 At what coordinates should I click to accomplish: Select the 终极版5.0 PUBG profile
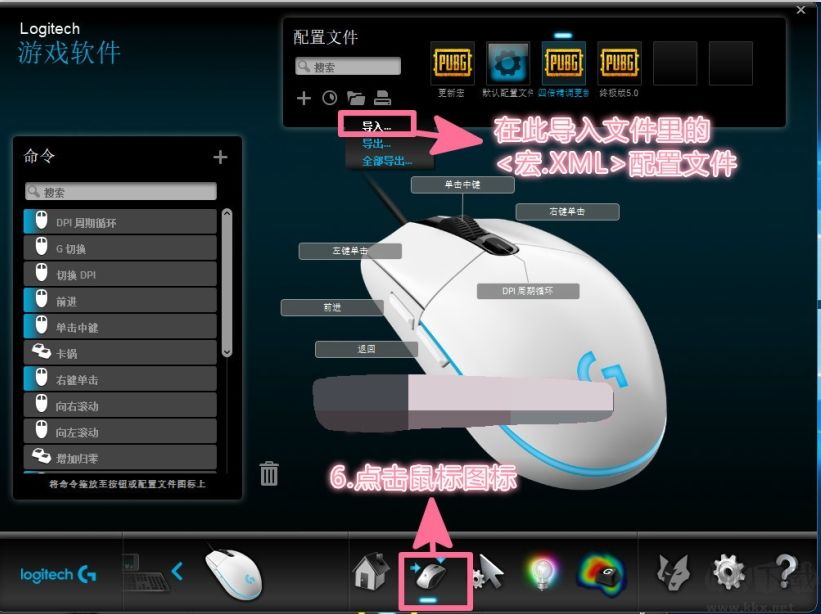(x=619, y=63)
